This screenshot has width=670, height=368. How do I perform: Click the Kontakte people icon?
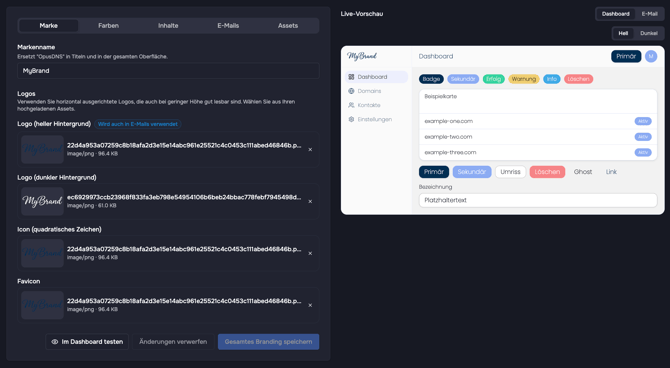(x=351, y=105)
